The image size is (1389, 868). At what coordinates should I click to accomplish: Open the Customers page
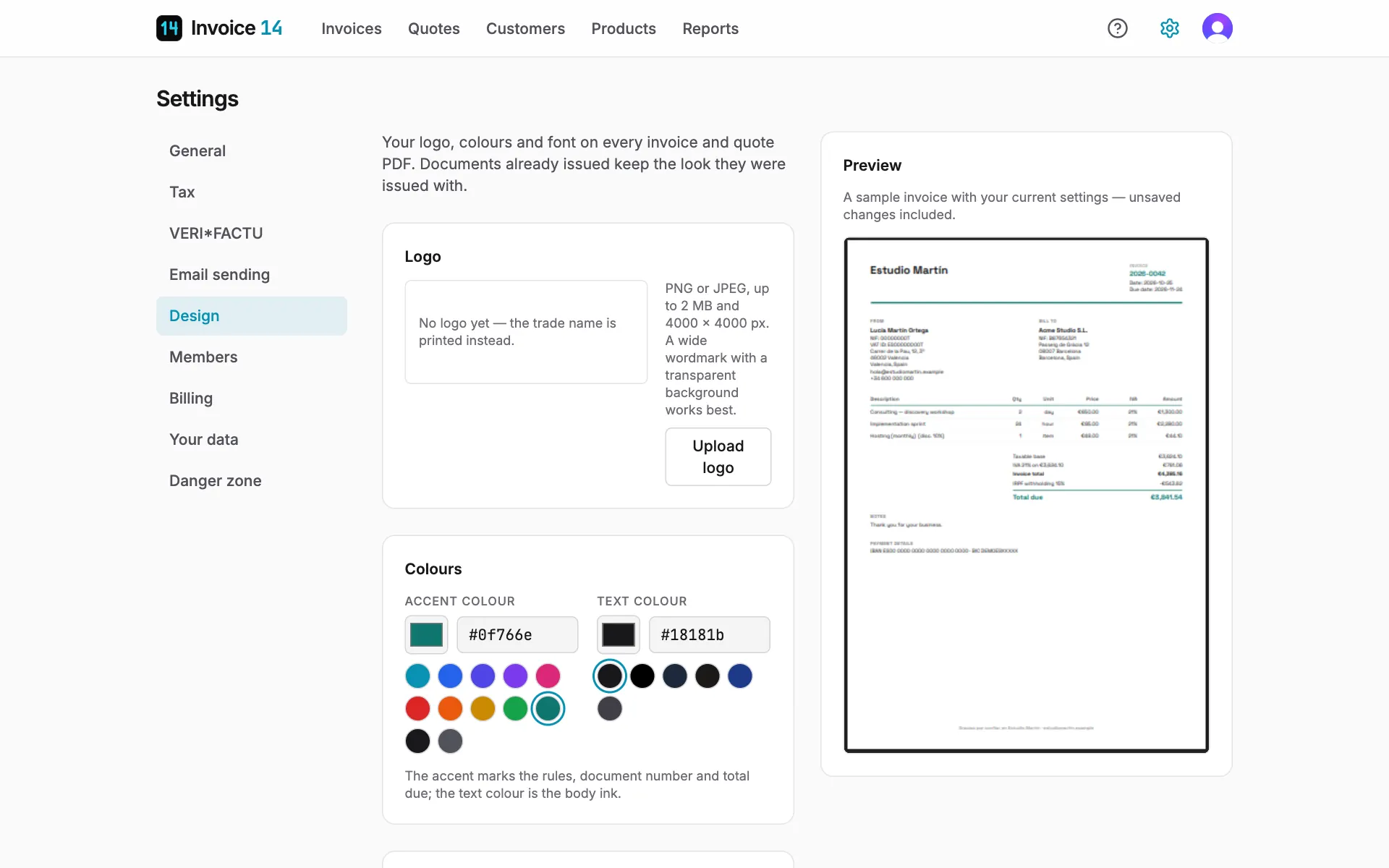coord(525,28)
